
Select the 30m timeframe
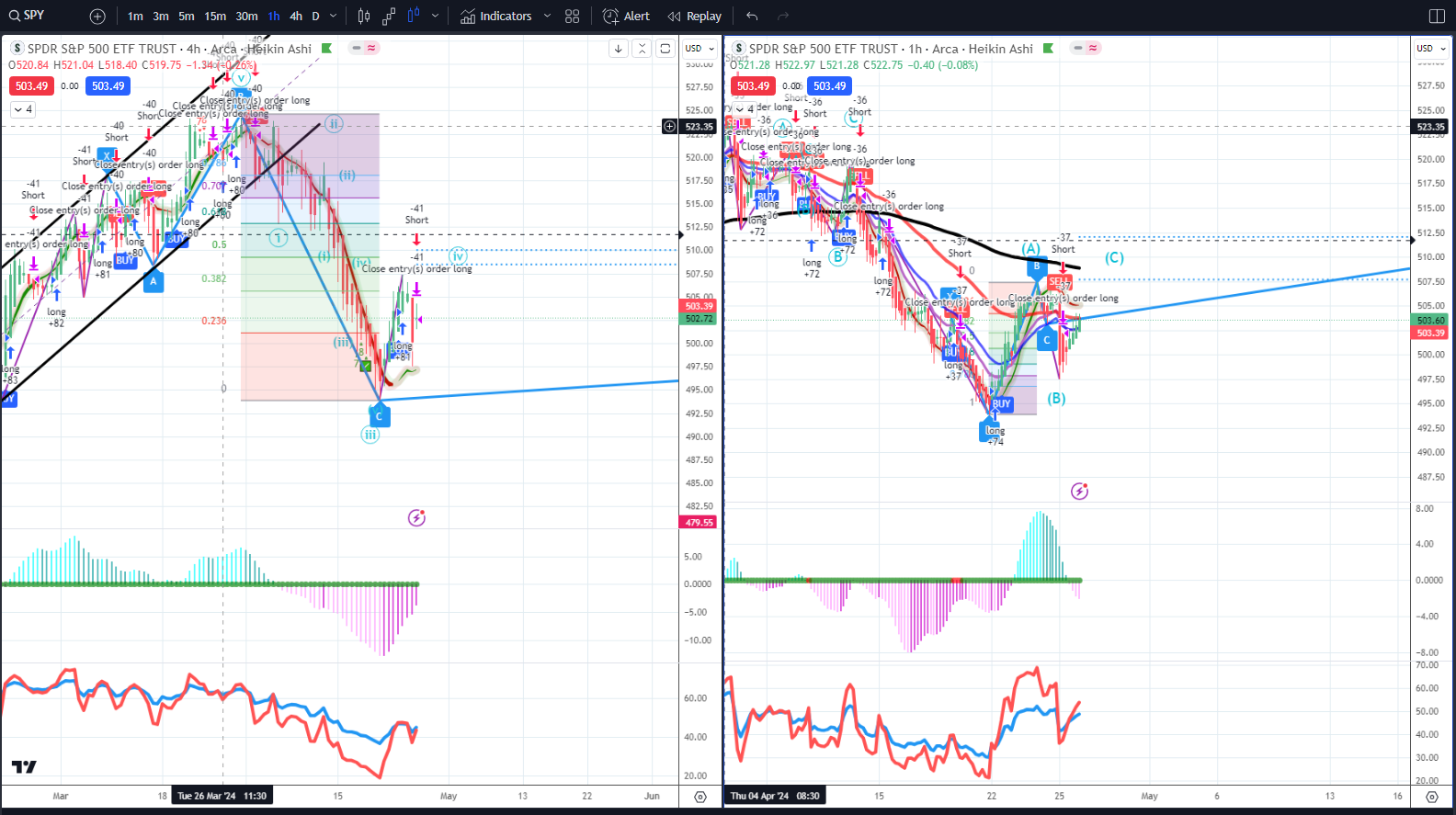click(x=246, y=17)
